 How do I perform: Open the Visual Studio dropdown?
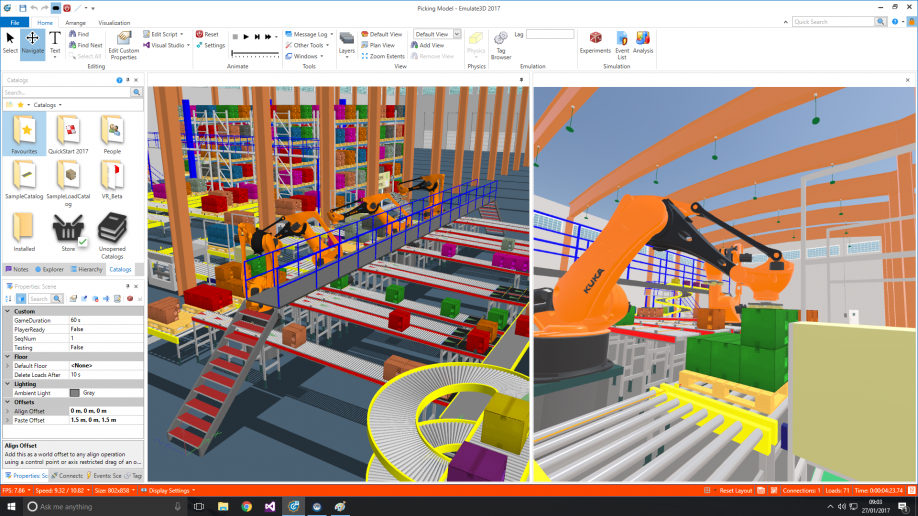[x=166, y=45]
